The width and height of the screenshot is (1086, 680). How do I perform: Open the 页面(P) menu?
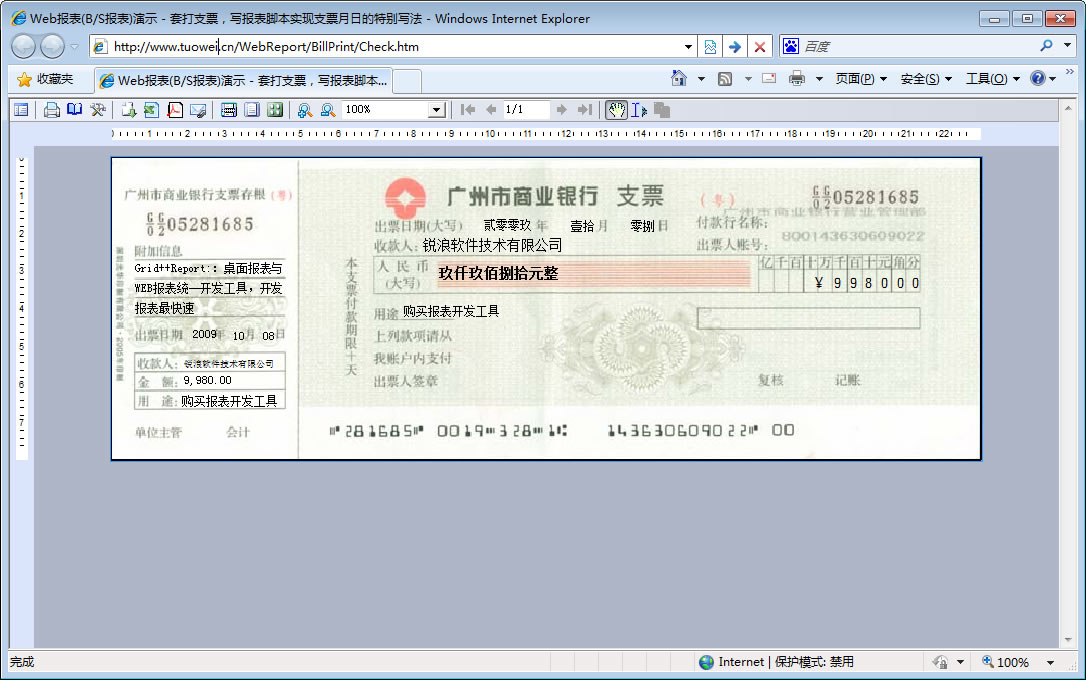click(x=860, y=79)
